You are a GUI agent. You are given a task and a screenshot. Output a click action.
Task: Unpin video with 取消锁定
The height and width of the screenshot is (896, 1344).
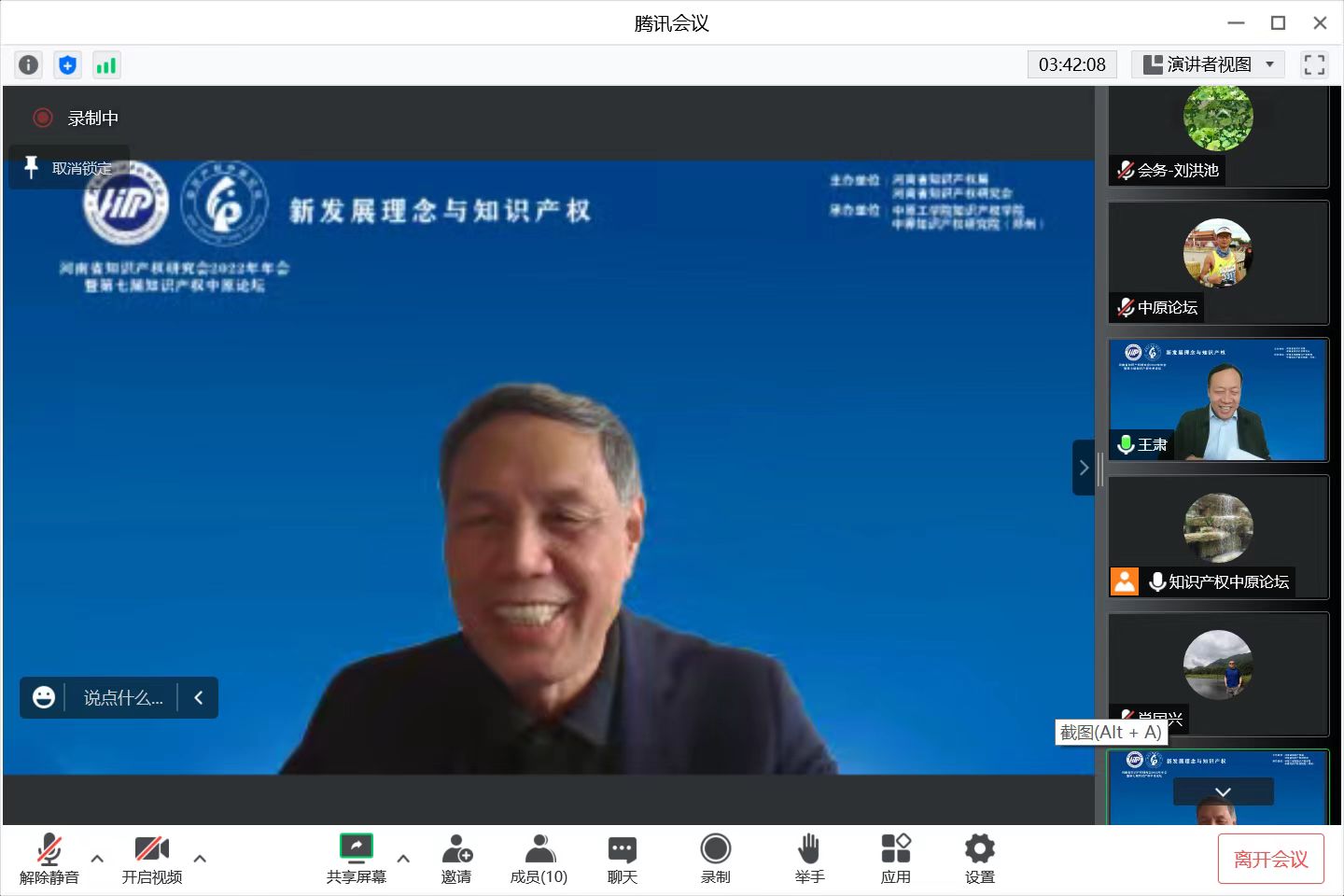pos(69,168)
